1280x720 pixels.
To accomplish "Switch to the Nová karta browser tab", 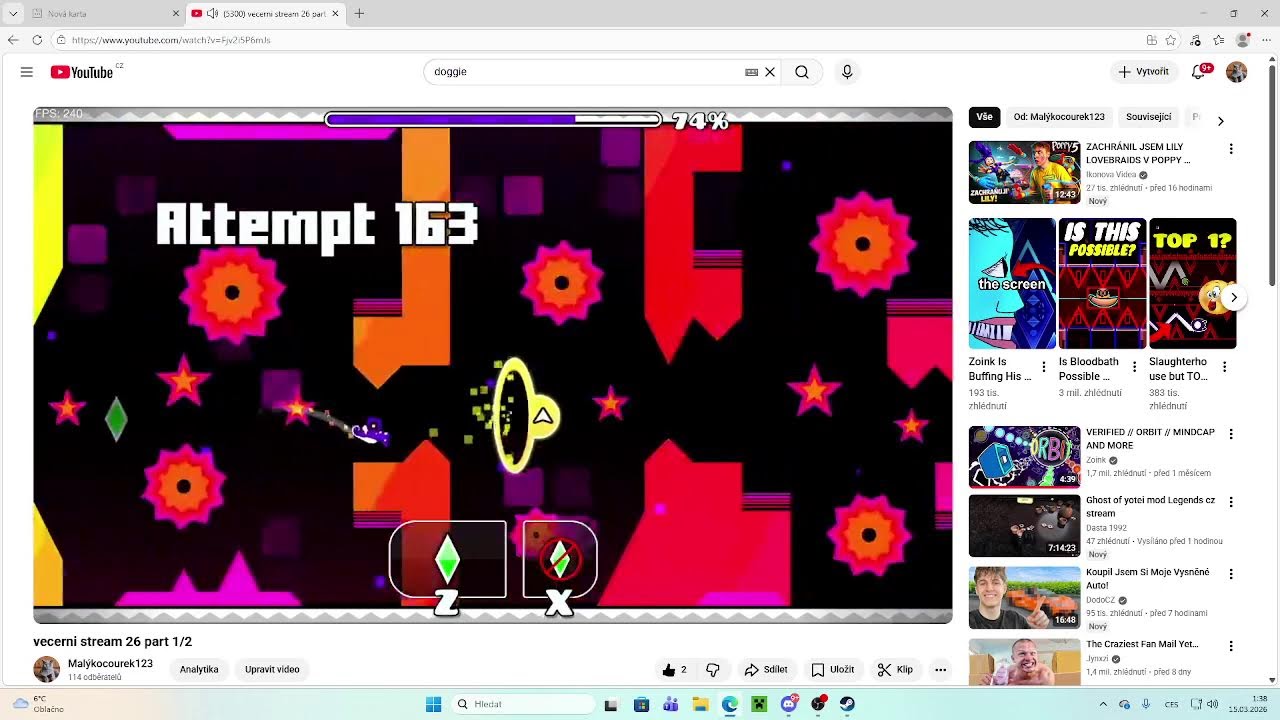I will (105, 13).
